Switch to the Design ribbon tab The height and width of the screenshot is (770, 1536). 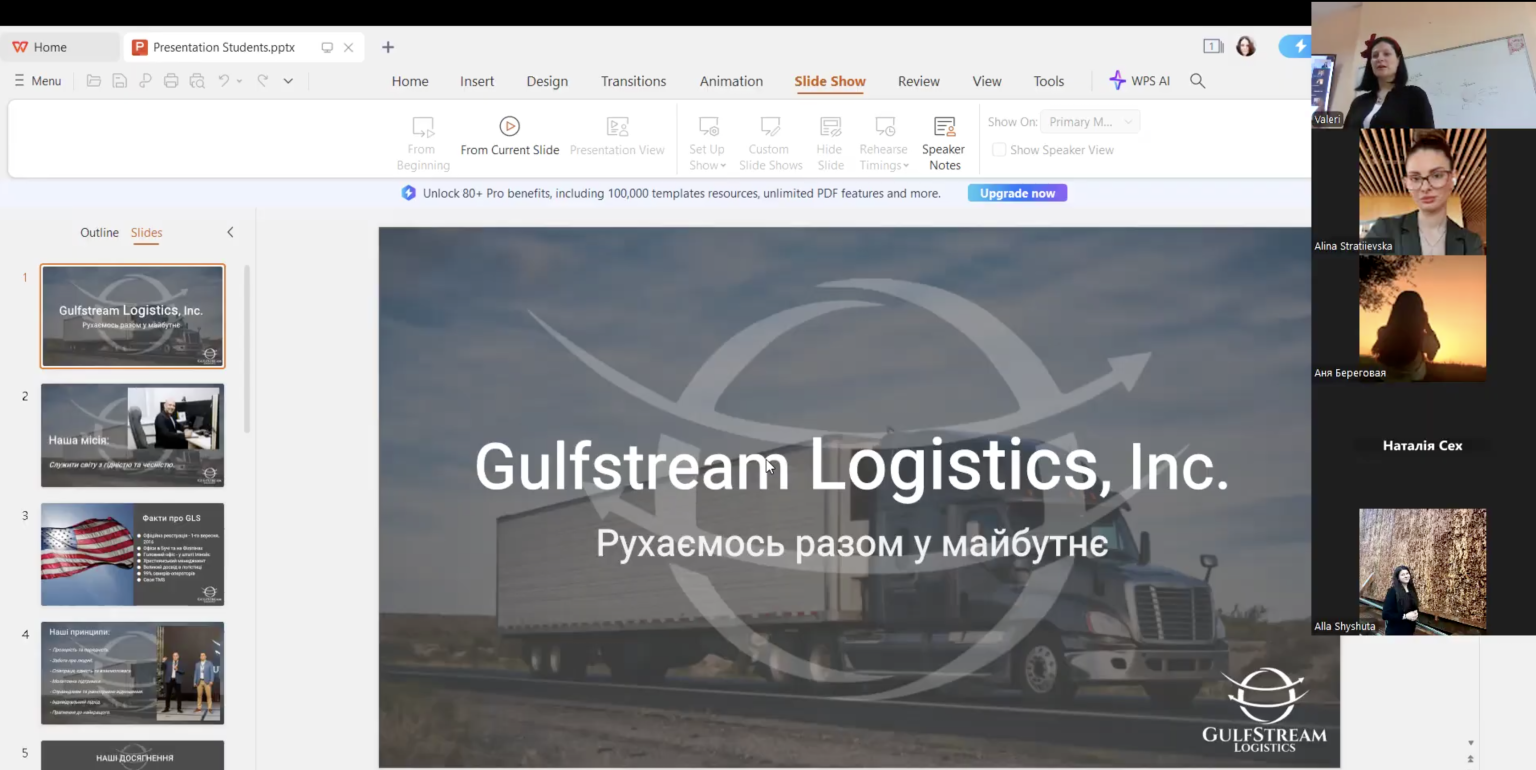(x=547, y=81)
